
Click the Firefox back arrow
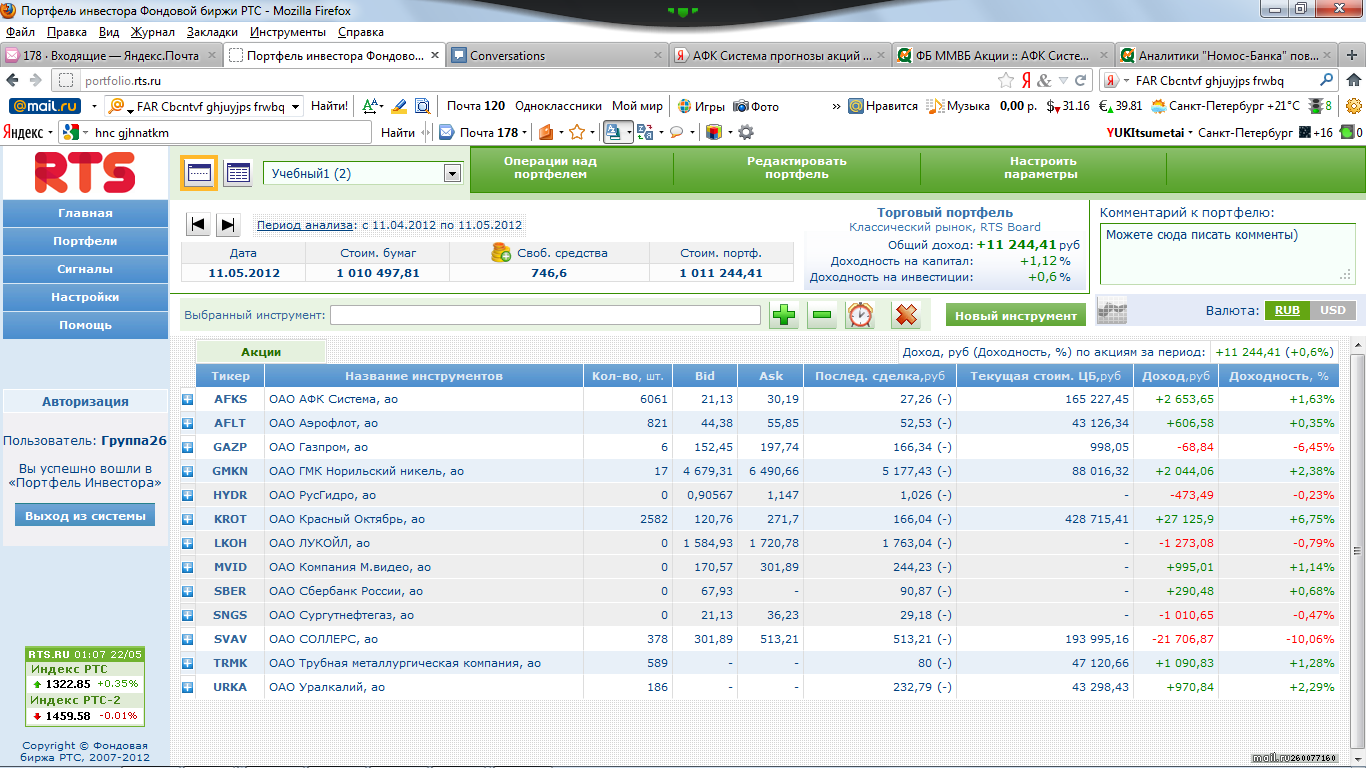point(14,80)
